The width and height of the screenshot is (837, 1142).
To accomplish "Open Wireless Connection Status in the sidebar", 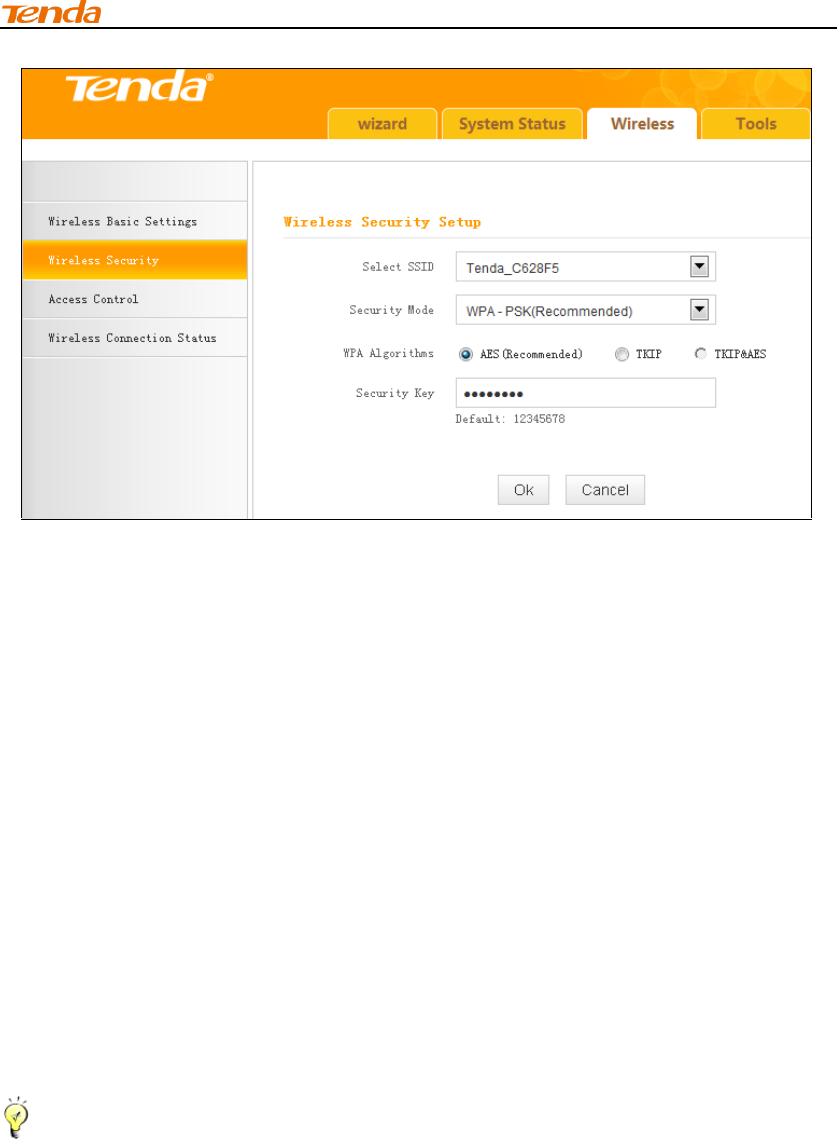I will (135, 338).
